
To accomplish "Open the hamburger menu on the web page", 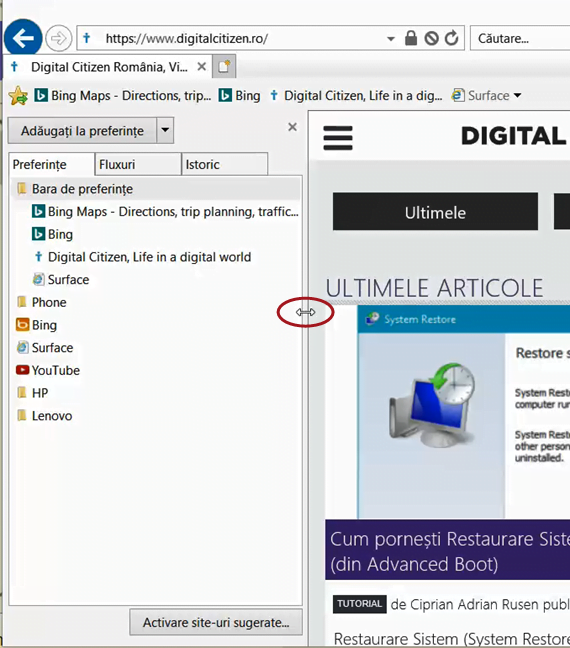I will pyautogui.click(x=338, y=138).
